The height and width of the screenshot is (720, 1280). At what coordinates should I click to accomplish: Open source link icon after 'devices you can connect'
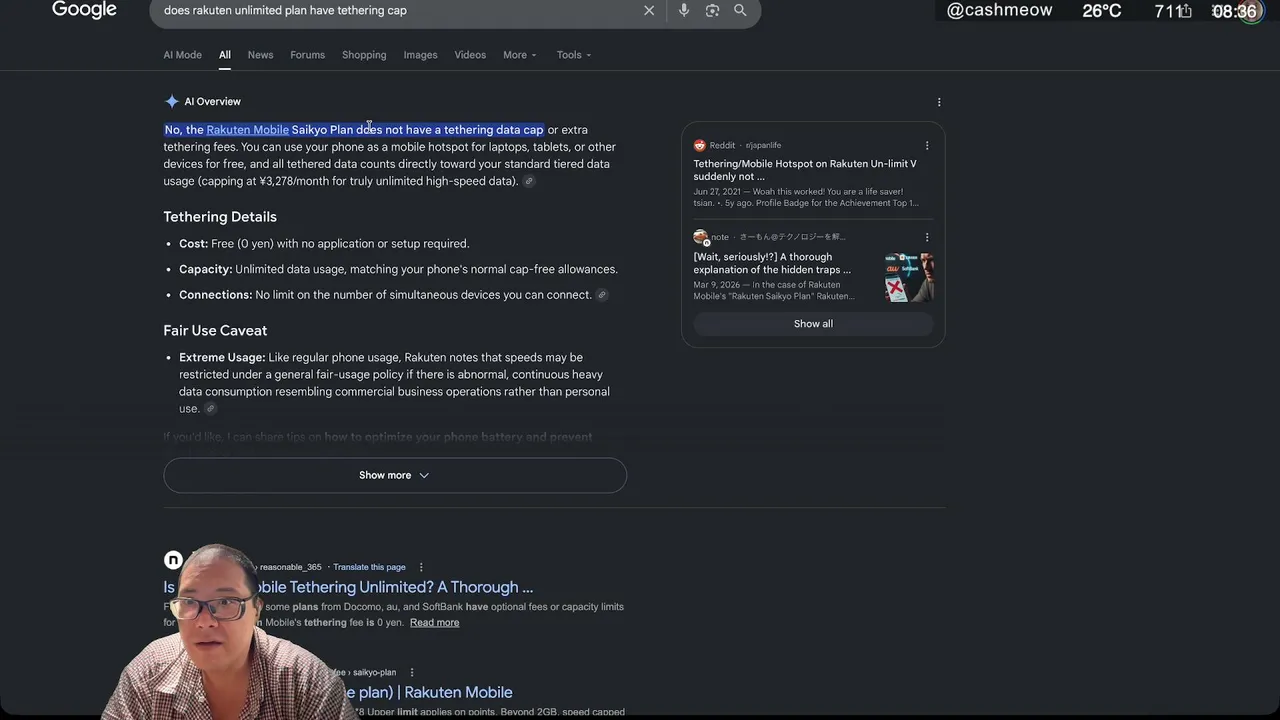(x=602, y=295)
